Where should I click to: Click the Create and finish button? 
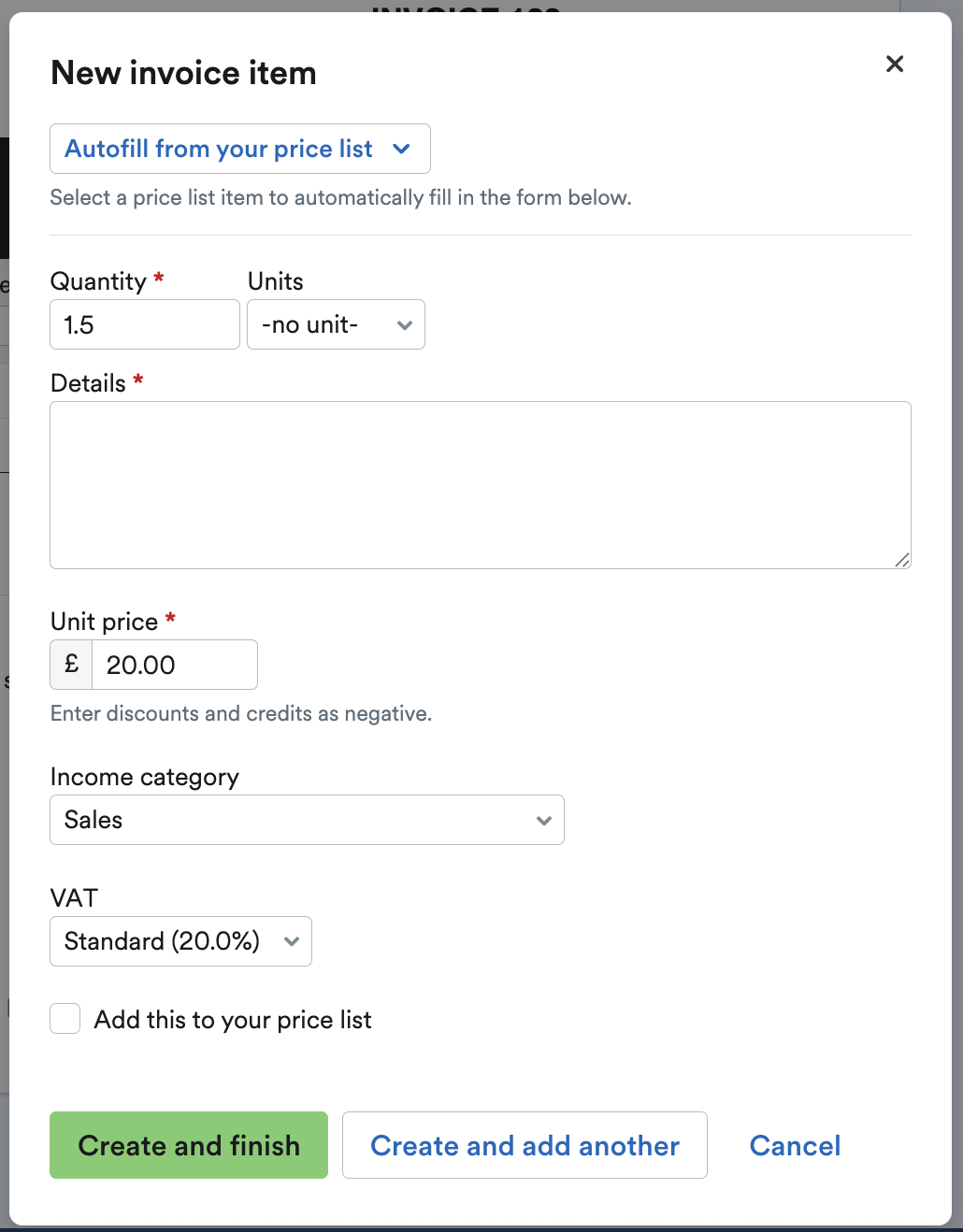pos(188,1145)
